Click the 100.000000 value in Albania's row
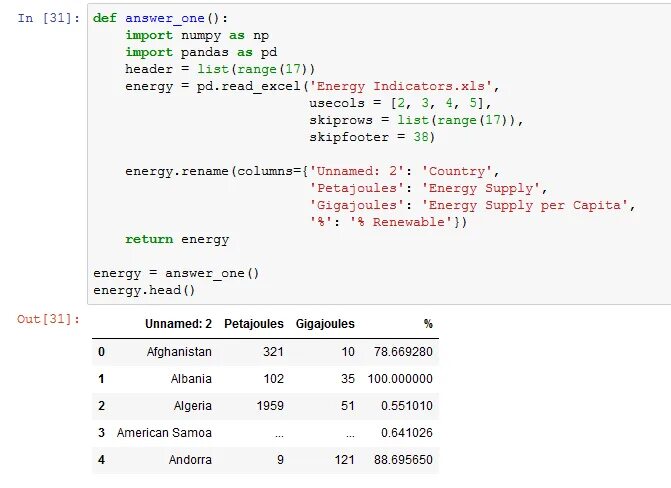The image size is (671, 488). click(x=400, y=379)
